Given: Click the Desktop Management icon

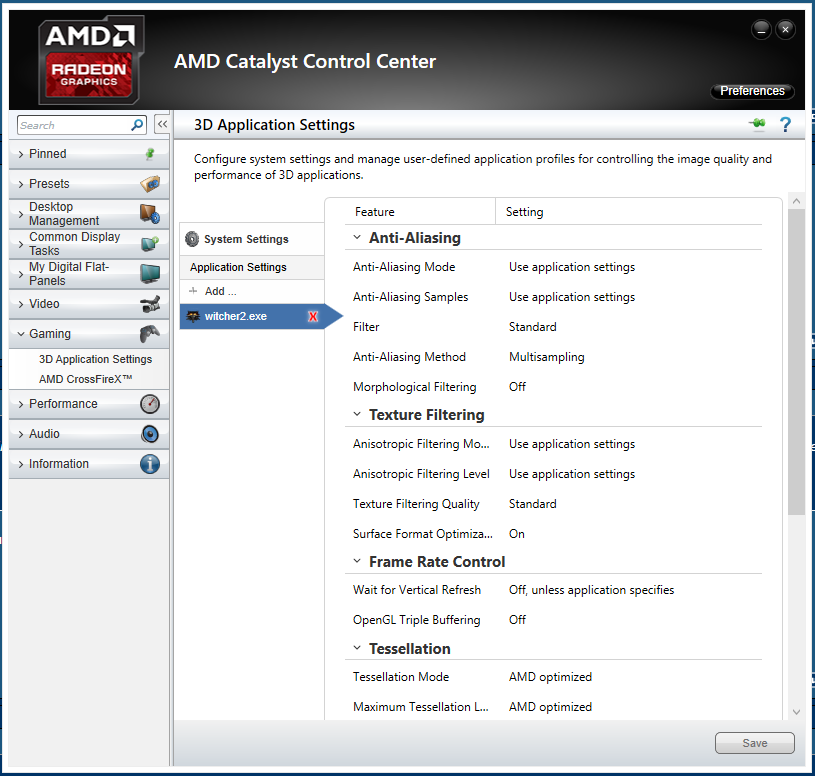Looking at the screenshot, I should point(150,214).
